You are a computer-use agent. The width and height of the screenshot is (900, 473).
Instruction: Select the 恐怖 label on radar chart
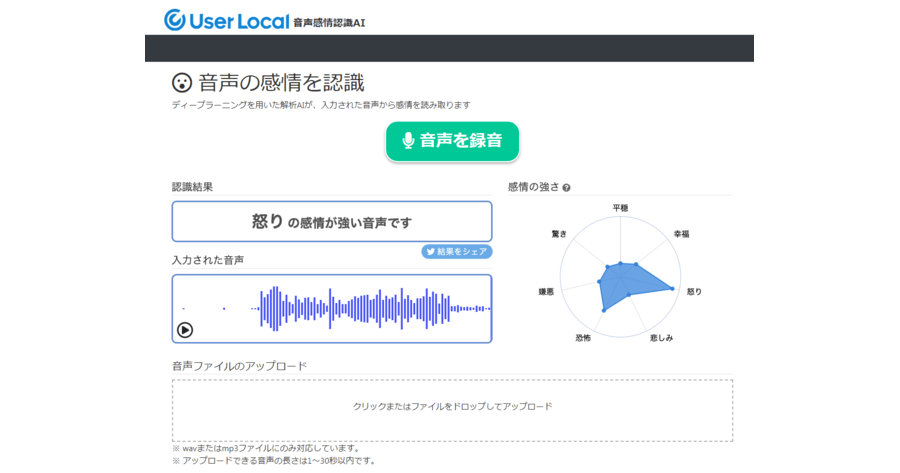(583, 338)
